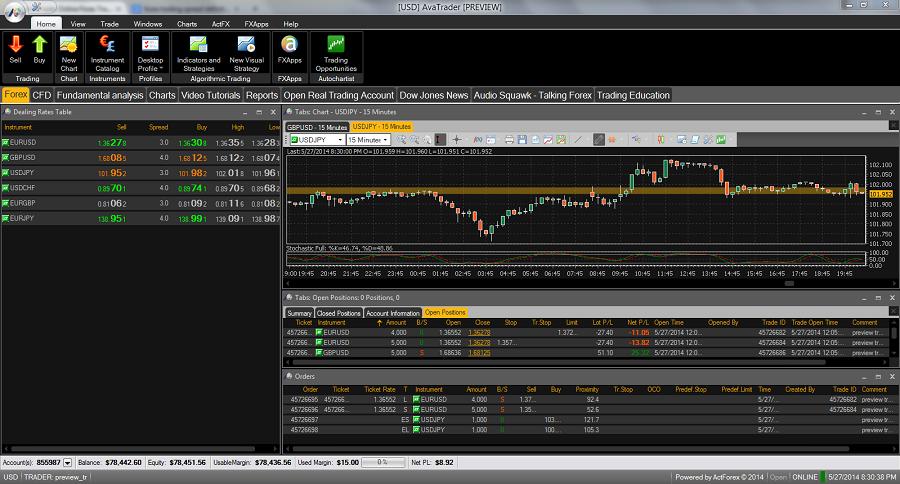The width and height of the screenshot is (900, 484).
Task: Click the red Sell arrow icon
Action: click(15, 45)
